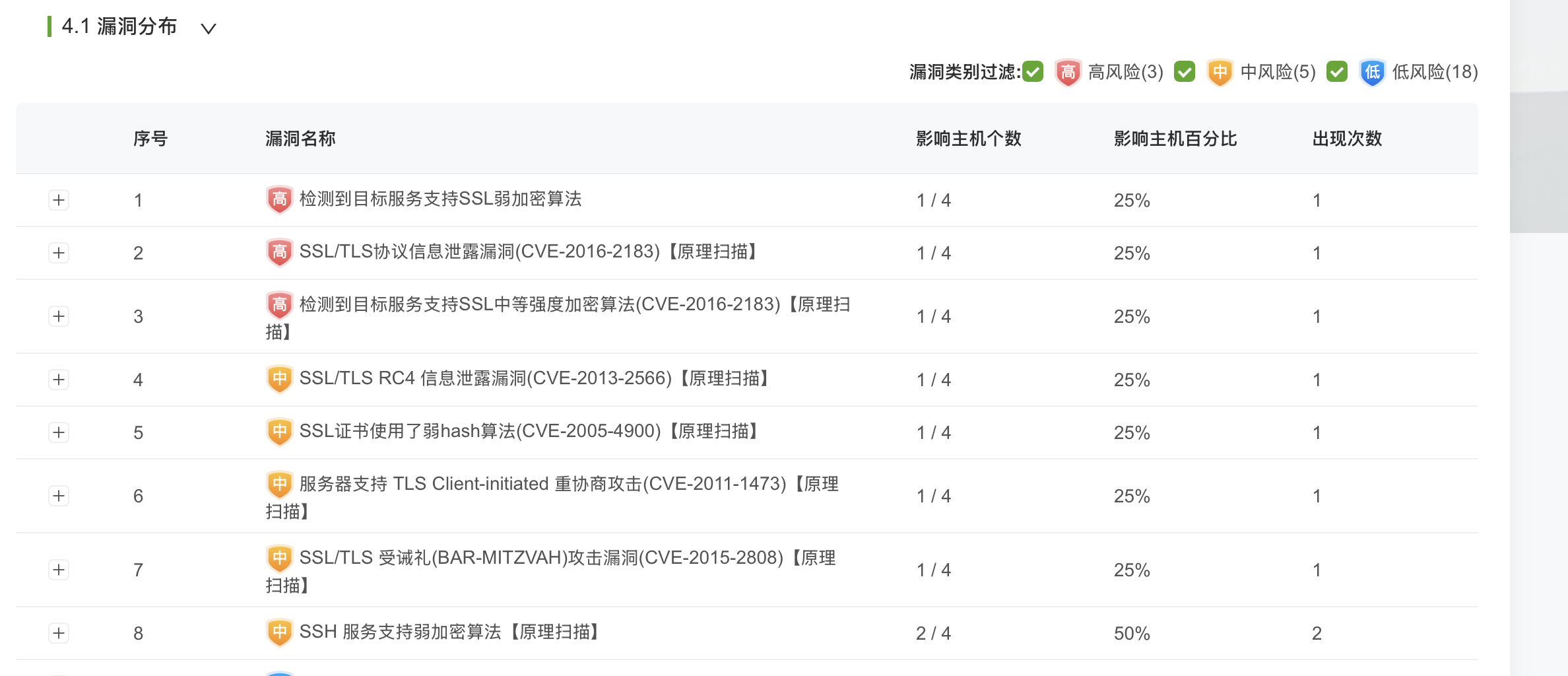Uncheck the 高风险(3) filter checkbox
Viewport: 1568px width, 676px height.
point(1033,71)
